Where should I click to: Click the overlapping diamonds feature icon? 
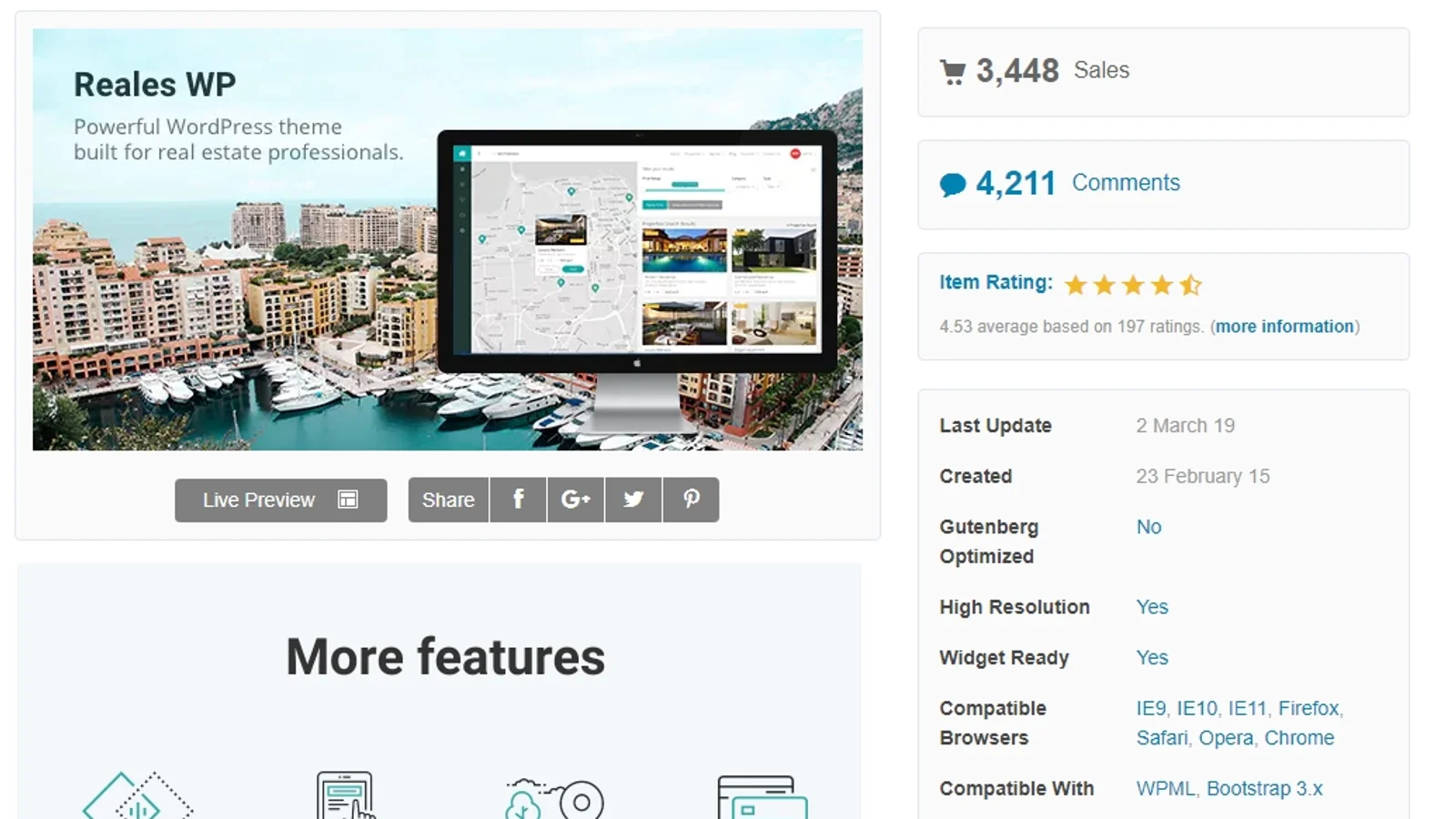point(137,798)
